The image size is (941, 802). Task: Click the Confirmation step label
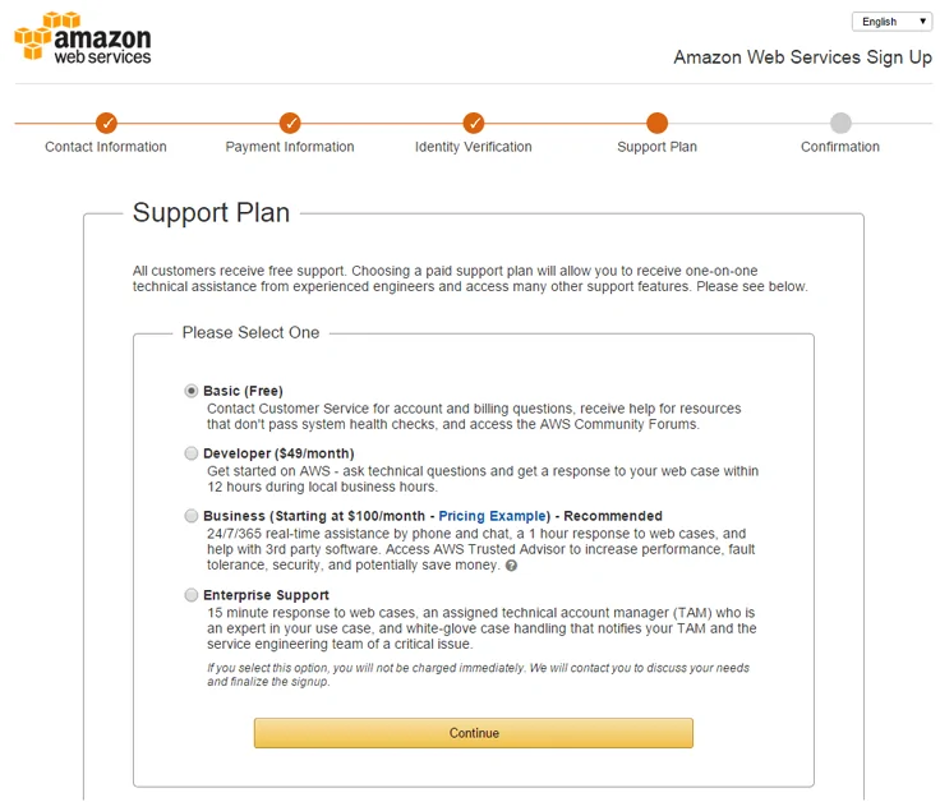840,147
